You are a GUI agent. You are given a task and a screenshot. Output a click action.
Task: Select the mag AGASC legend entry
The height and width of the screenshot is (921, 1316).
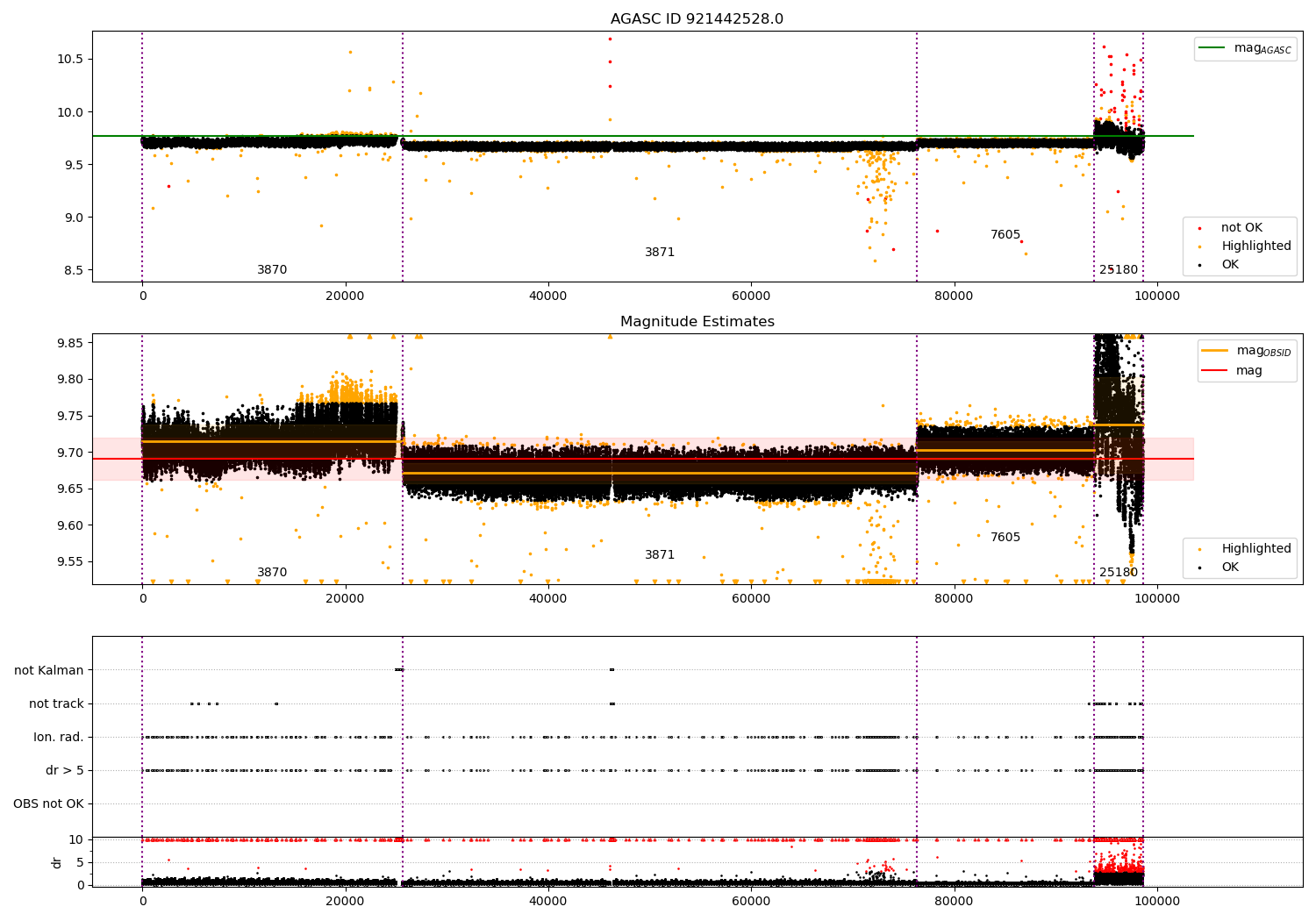(x=1245, y=48)
